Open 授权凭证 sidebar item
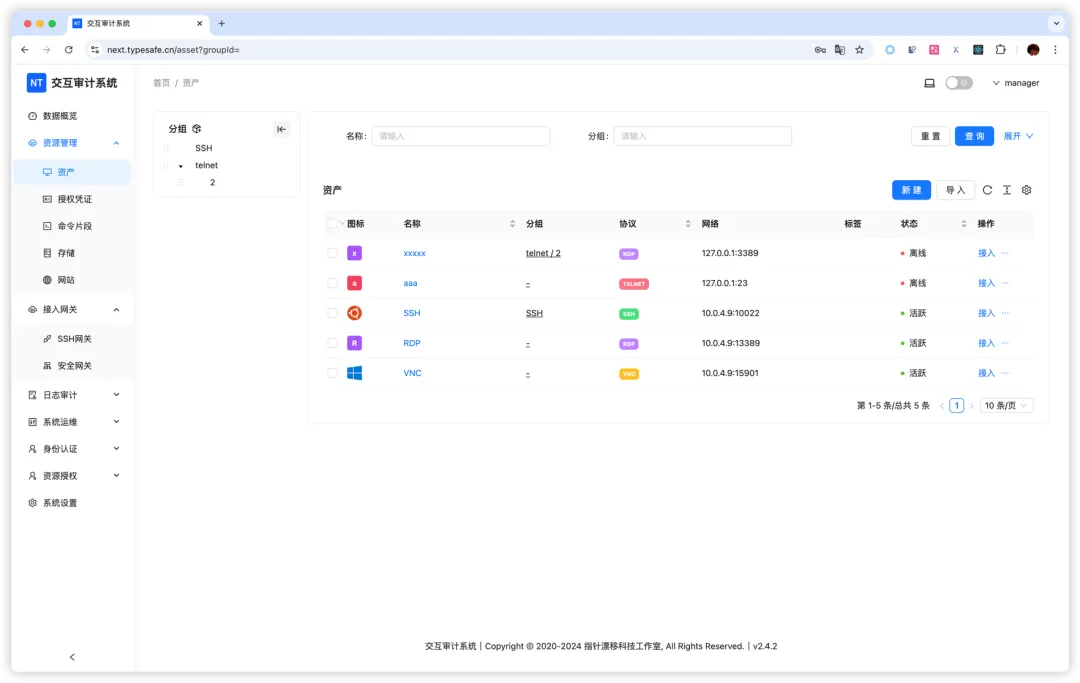Image resolution: width=1080 pixels, height=683 pixels. click(x=74, y=199)
